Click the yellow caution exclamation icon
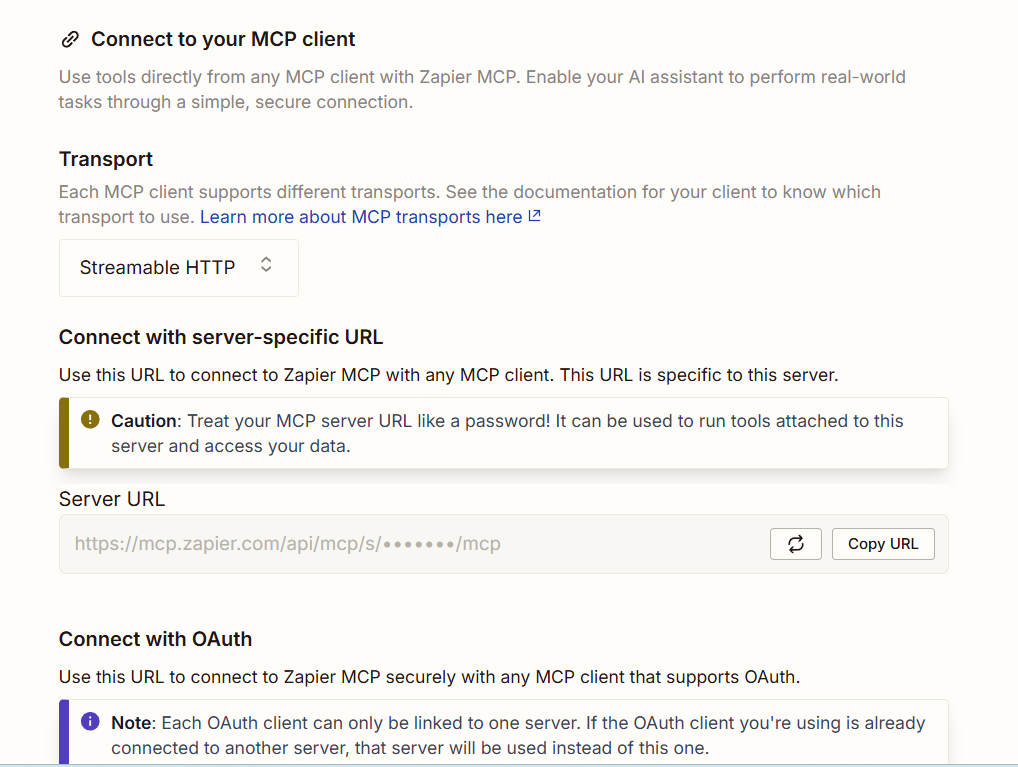The image size is (1018, 767). tap(90, 420)
